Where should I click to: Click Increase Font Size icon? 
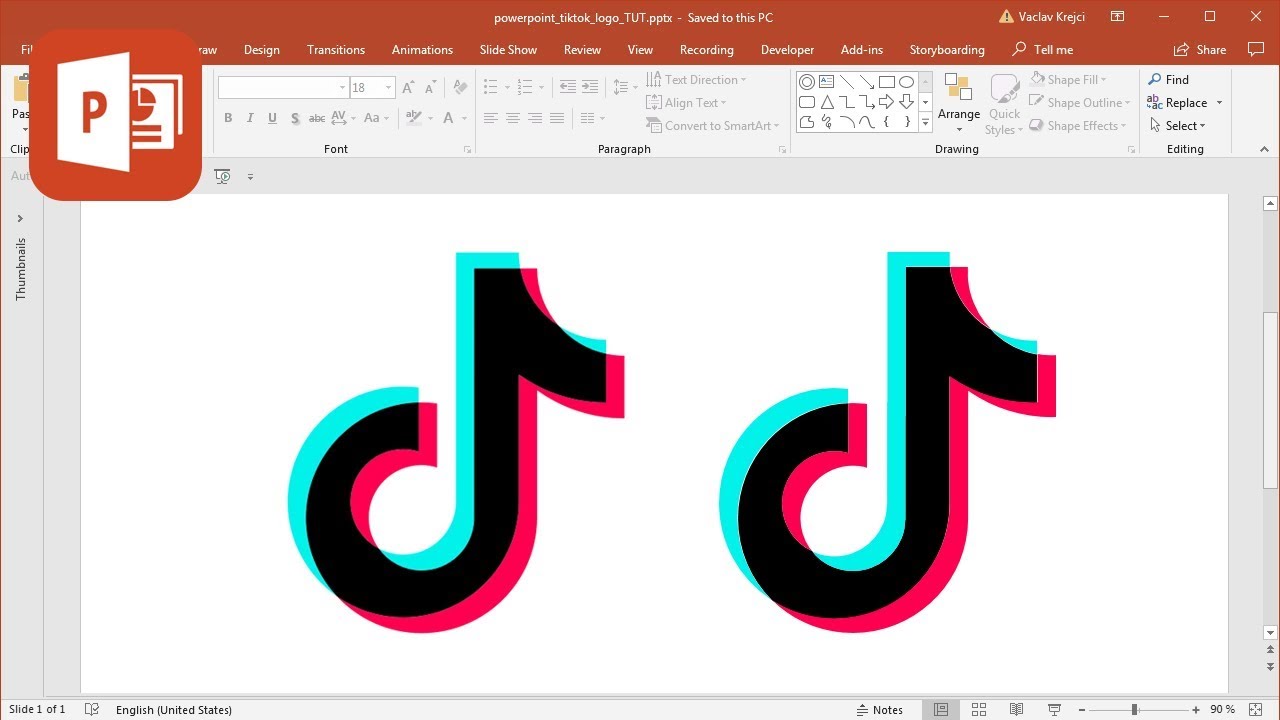pos(408,87)
